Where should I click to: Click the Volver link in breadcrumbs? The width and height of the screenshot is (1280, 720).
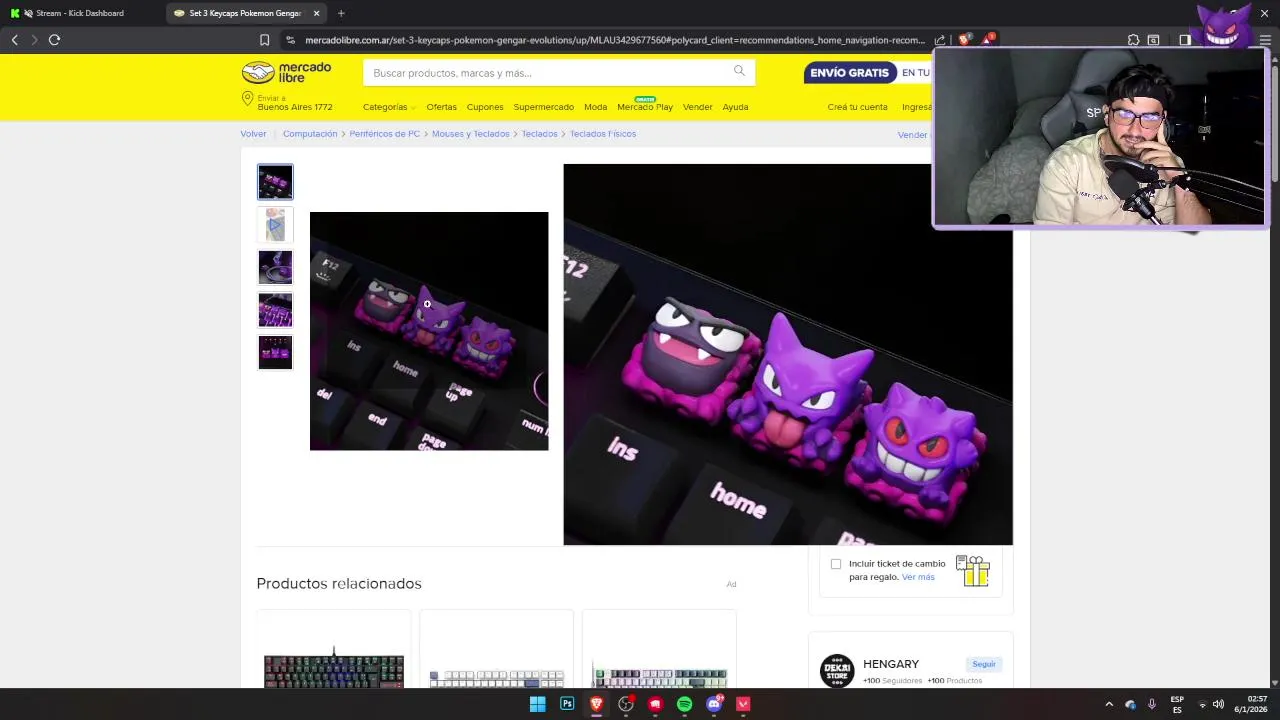pyautogui.click(x=253, y=134)
